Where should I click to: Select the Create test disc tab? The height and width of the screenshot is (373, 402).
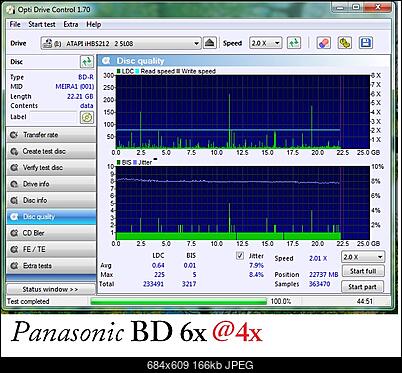[x=51, y=151]
